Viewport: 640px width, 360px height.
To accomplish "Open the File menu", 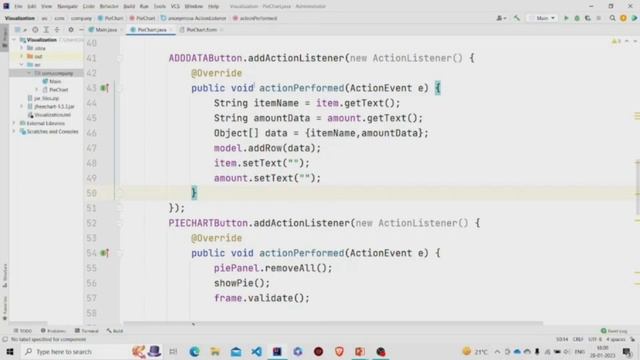I will (x=19, y=6).
